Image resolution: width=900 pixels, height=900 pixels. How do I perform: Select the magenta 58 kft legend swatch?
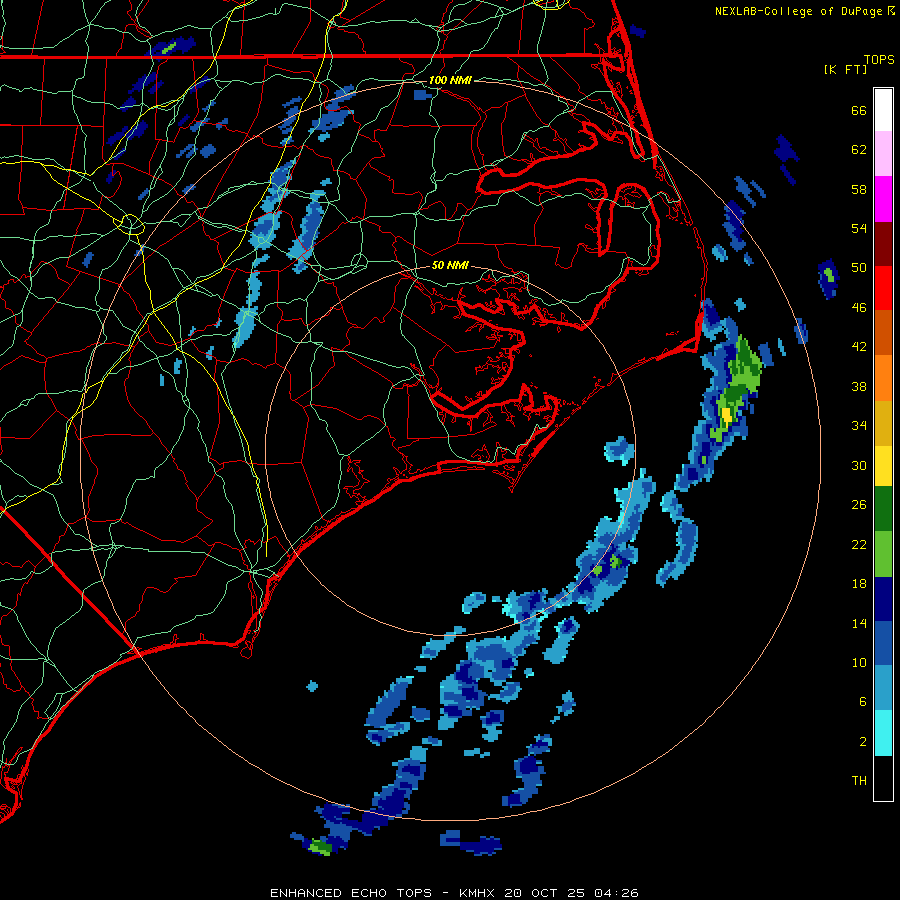click(883, 199)
